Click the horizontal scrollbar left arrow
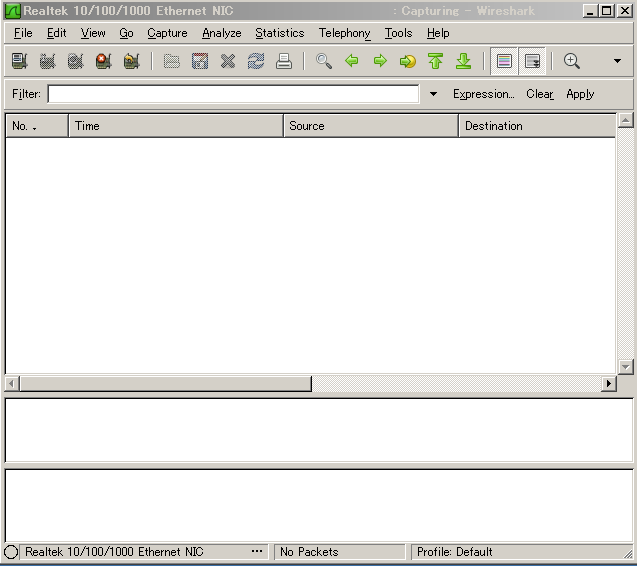This screenshot has height=566, width=637. (11, 384)
